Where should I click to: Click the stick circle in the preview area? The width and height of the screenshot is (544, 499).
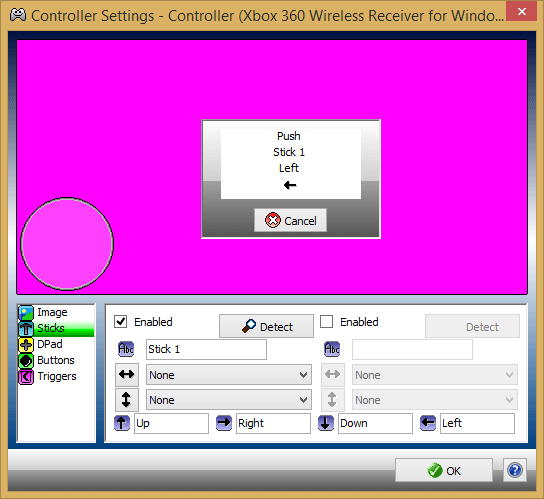click(67, 244)
